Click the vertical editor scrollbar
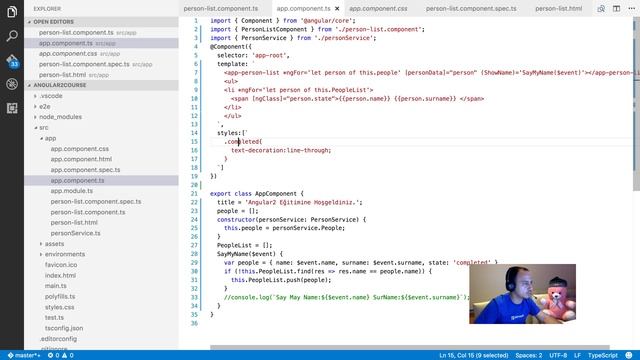Image resolution: width=640 pixels, height=360 pixels. point(636,104)
